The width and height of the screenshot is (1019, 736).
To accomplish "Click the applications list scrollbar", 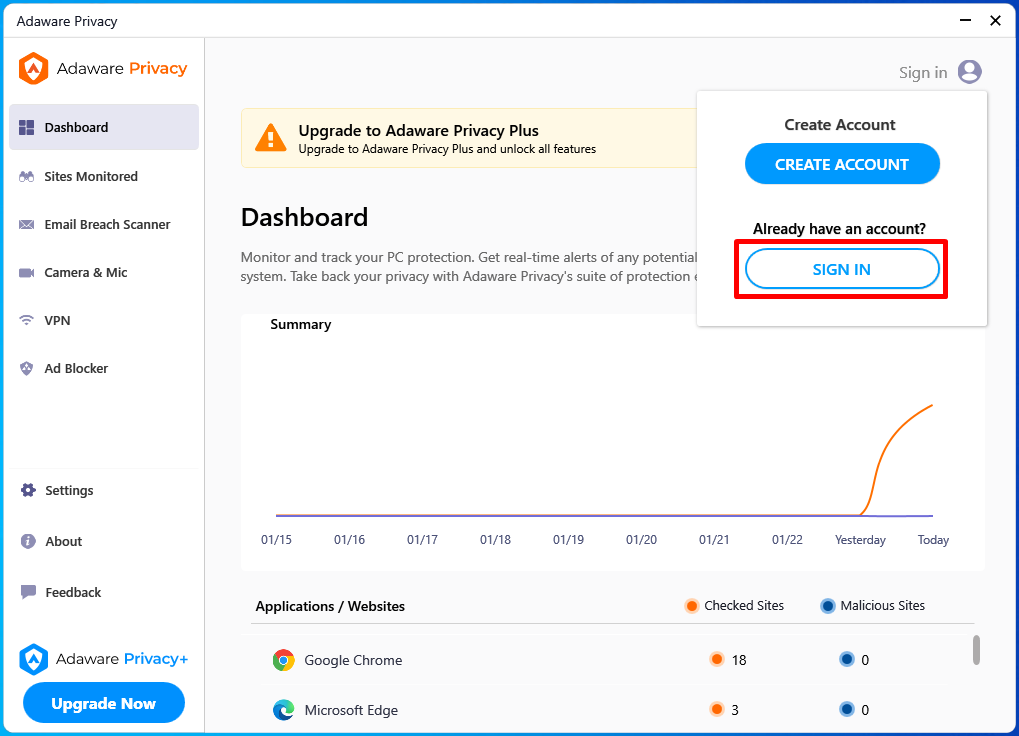I will pyautogui.click(x=976, y=650).
